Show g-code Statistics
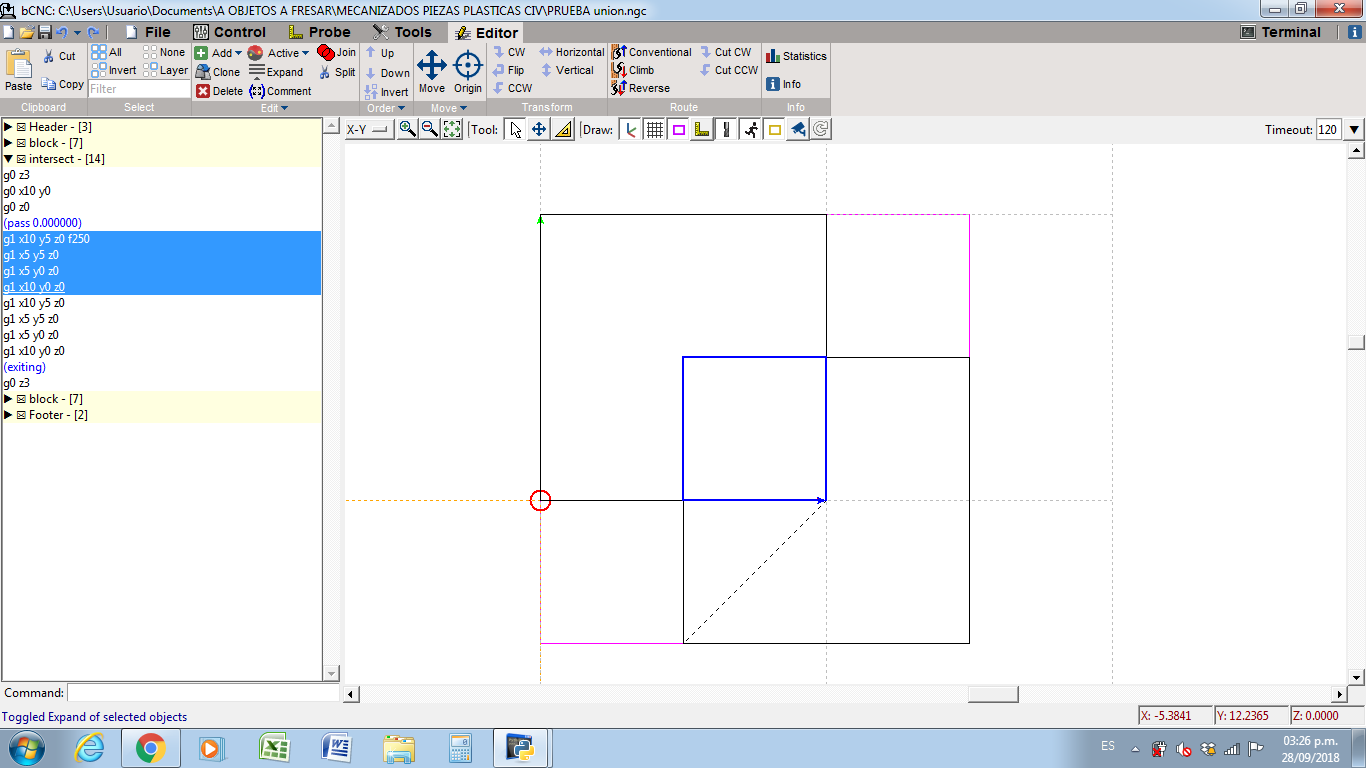Viewport: 1366px width, 768px height. [797, 56]
